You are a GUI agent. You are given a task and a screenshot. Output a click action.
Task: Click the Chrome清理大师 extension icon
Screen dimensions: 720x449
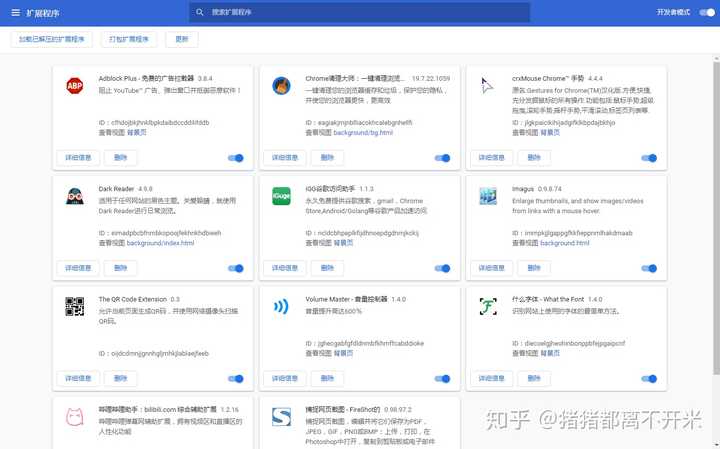(281, 85)
